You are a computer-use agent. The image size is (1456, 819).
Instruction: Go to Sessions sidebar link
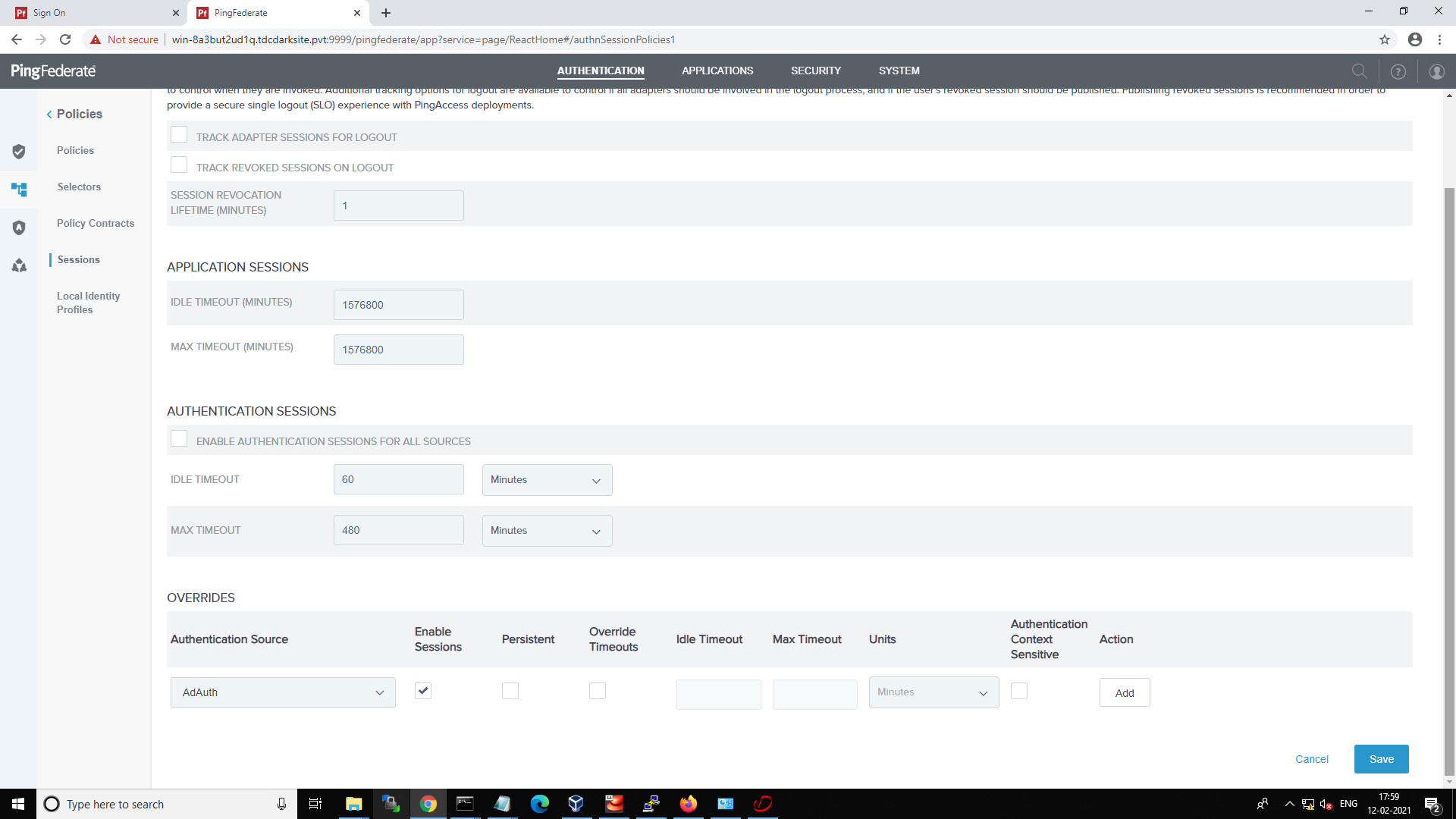[x=79, y=259]
